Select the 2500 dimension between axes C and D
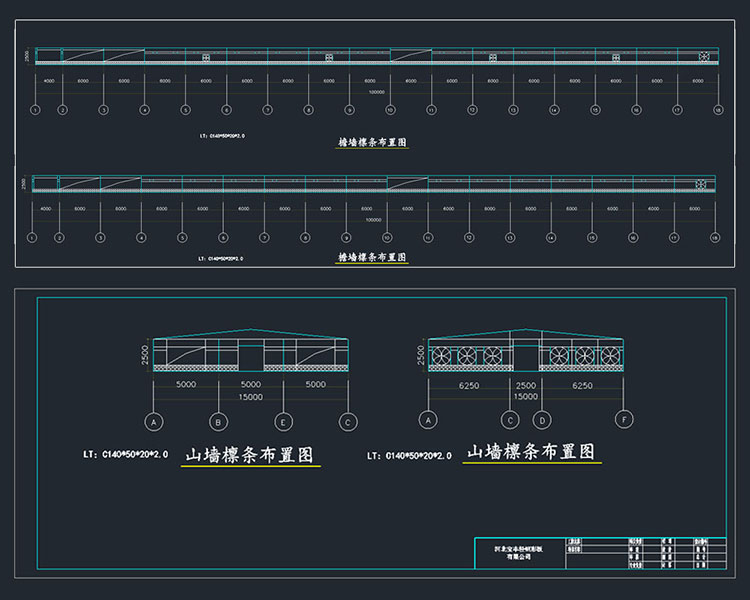The width and height of the screenshot is (750, 600). pyautogui.click(x=525, y=385)
